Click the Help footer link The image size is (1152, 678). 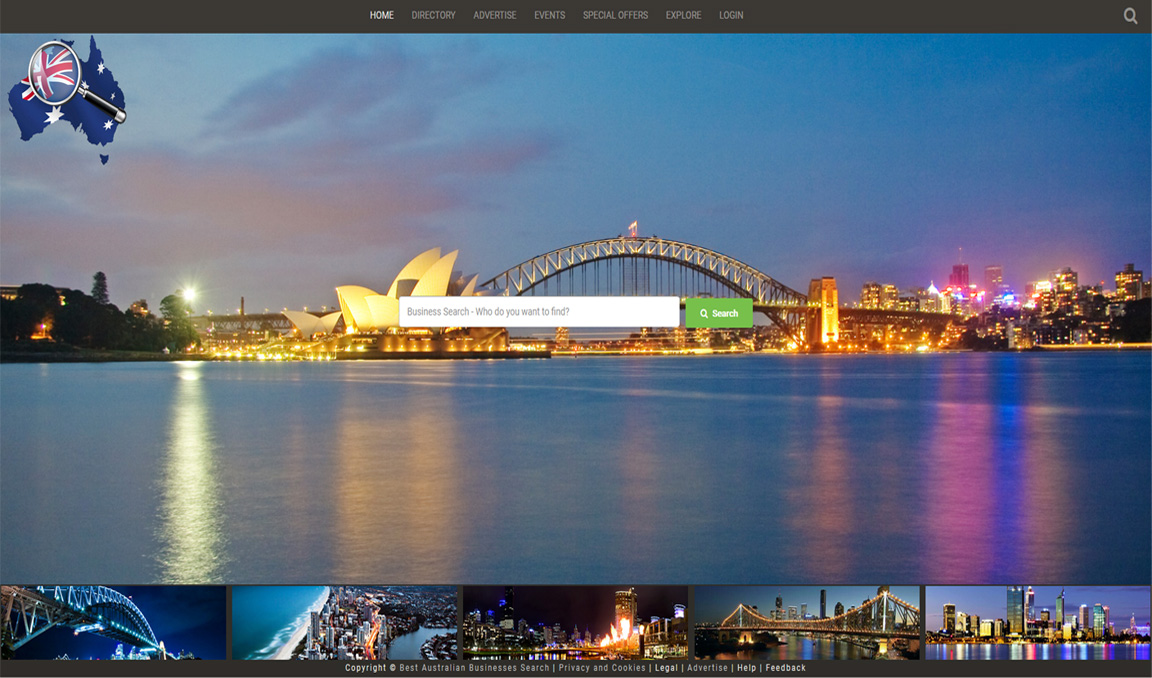click(x=745, y=667)
